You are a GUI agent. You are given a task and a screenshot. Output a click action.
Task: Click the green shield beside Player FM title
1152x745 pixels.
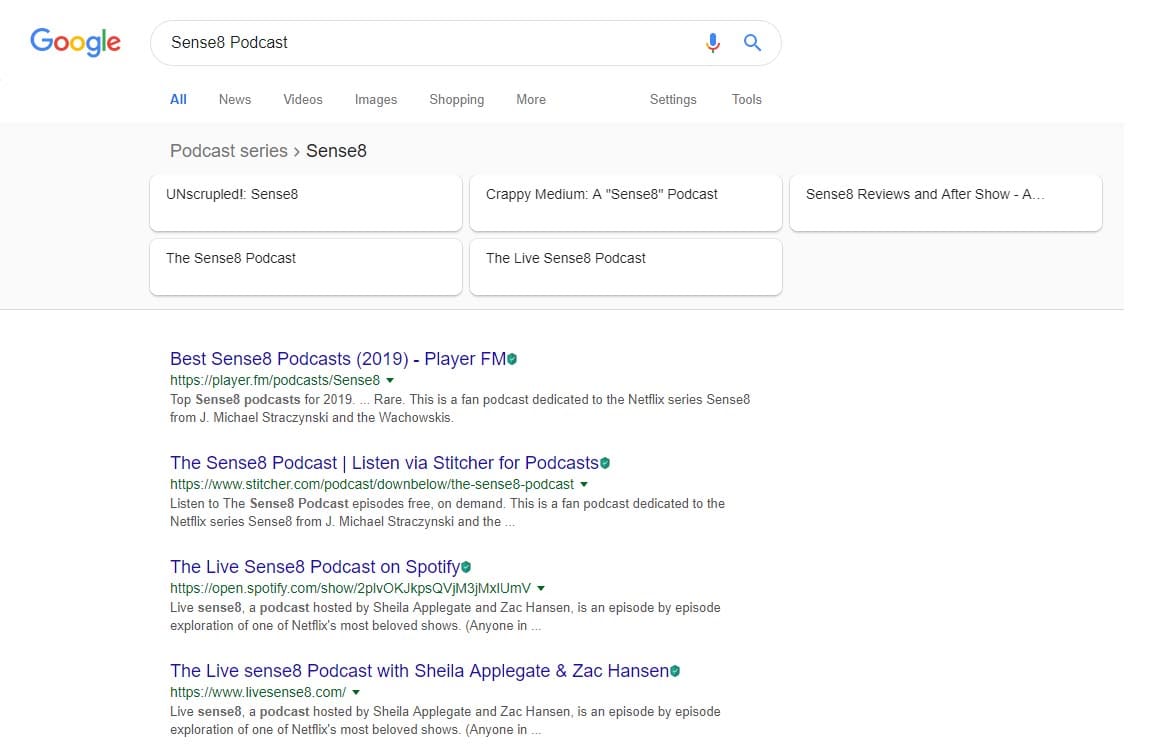(x=512, y=359)
